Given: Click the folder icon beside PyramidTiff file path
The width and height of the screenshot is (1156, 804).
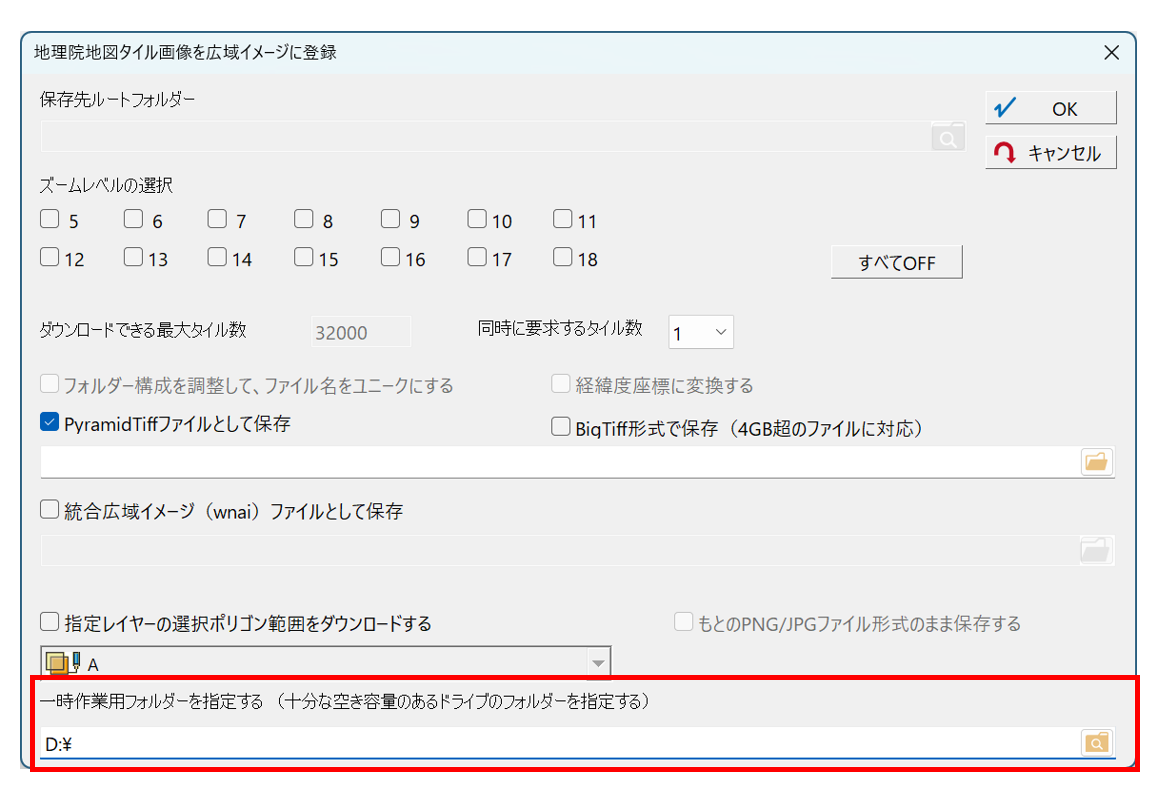Looking at the screenshot, I should 1097,461.
